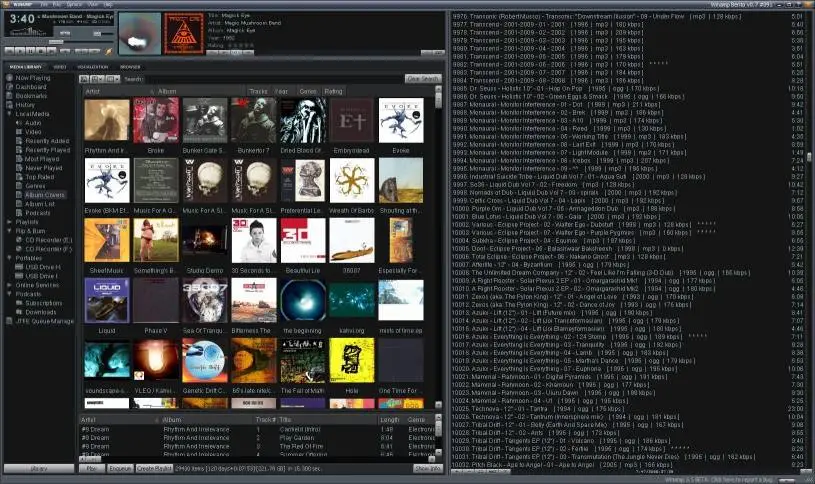Click the Show Info button
The width and height of the screenshot is (815, 484).
(x=428, y=468)
